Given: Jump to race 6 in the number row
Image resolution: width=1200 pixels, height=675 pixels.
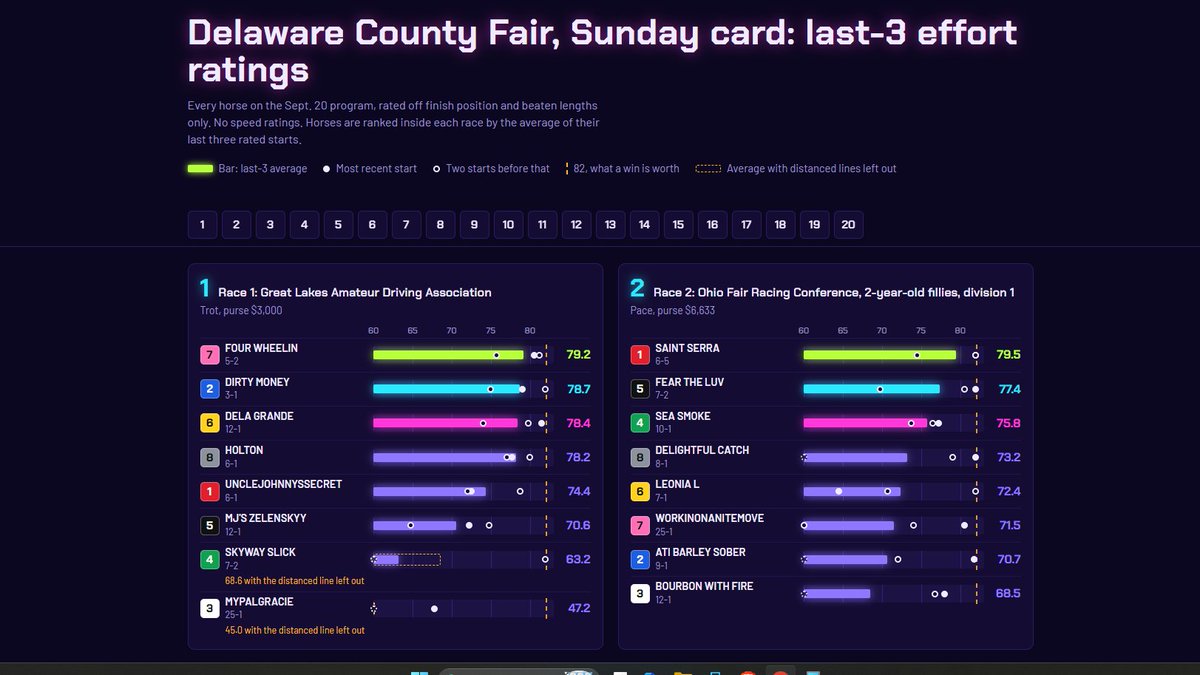Looking at the screenshot, I should coord(372,225).
